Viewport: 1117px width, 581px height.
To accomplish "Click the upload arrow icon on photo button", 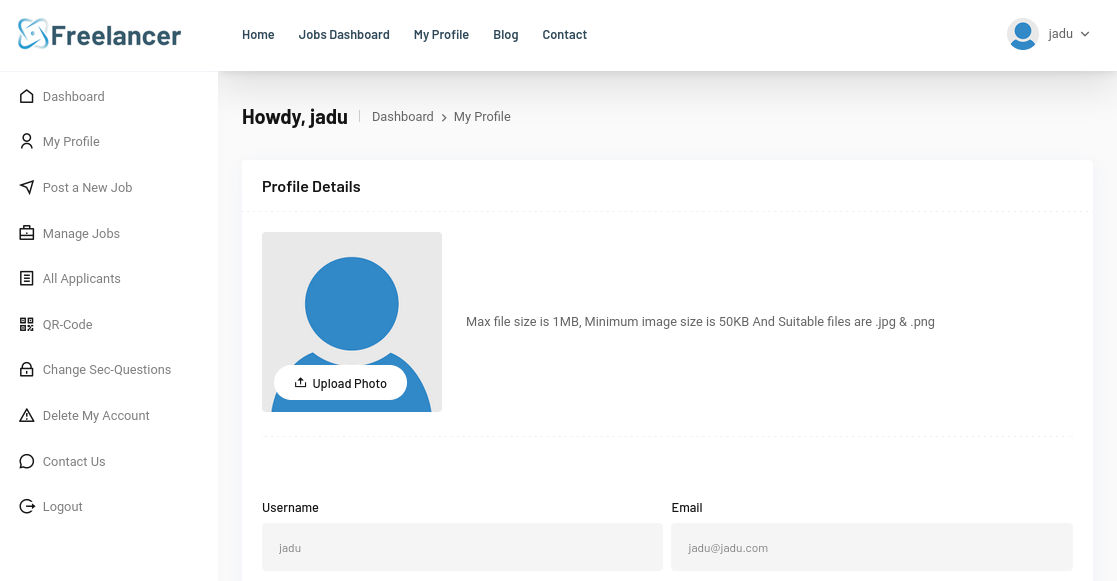I will pos(301,382).
